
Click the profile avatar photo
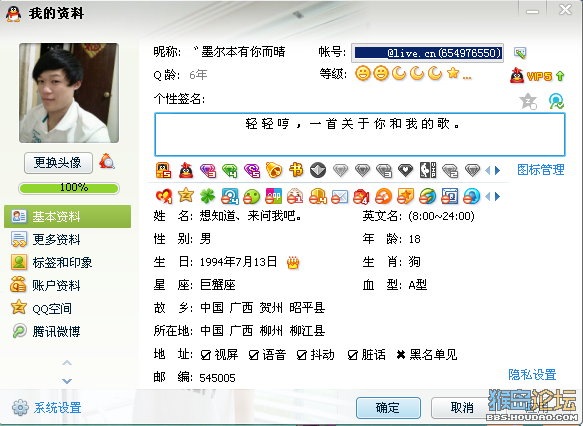click(x=69, y=93)
